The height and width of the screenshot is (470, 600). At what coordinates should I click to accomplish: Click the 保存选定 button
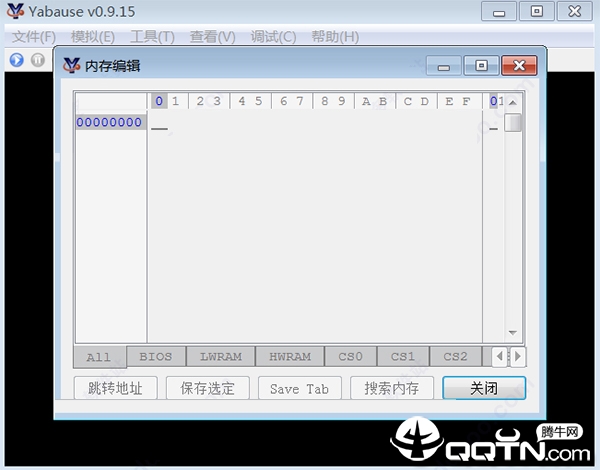[207, 388]
